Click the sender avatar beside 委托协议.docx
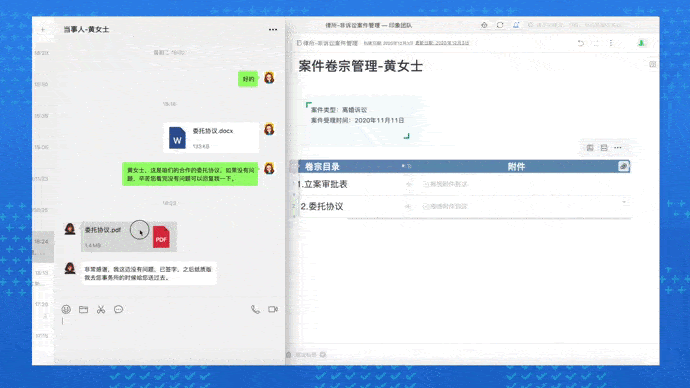 click(x=269, y=129)
